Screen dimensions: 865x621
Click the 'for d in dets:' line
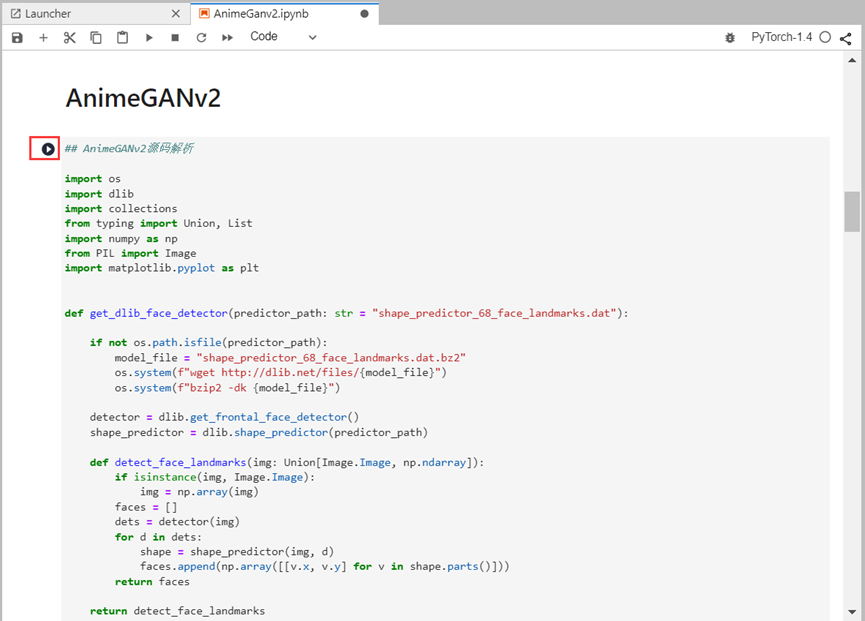point(158,537)
